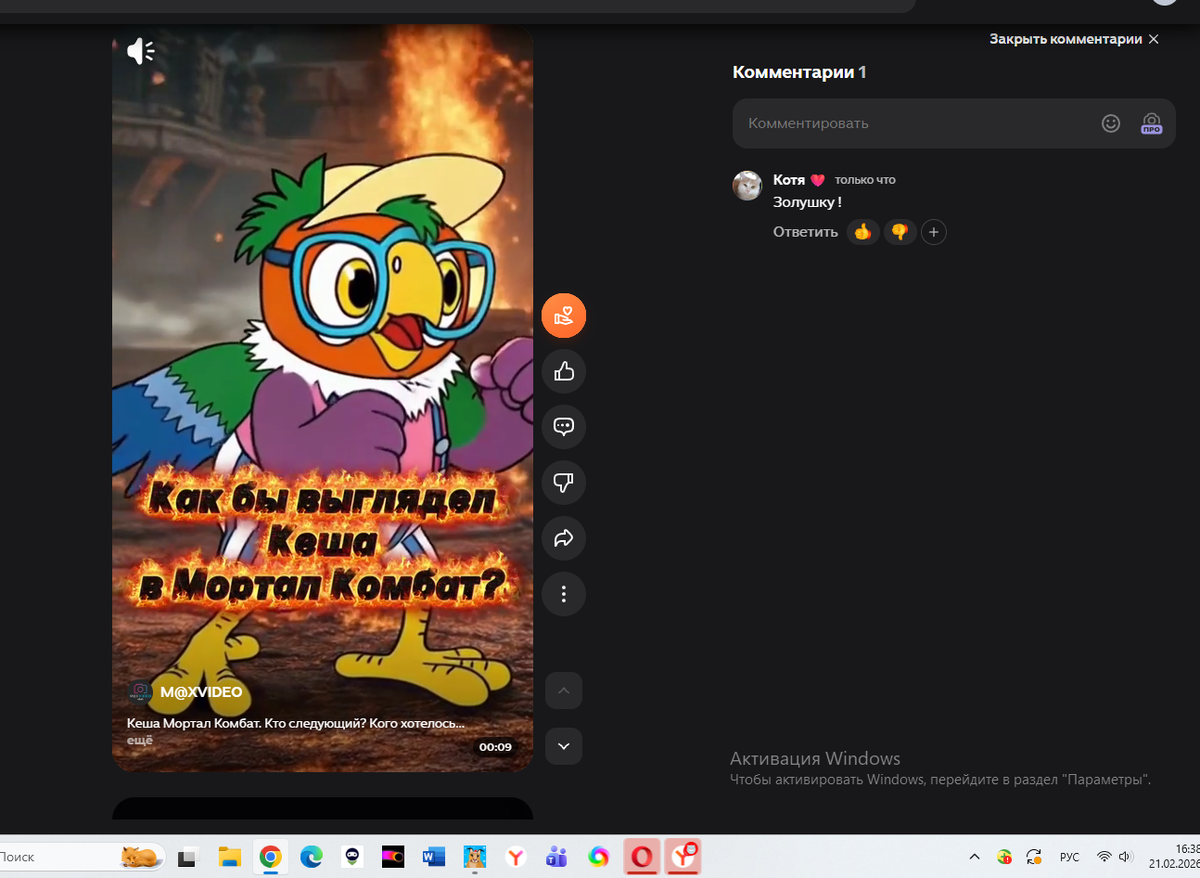The width and height of the screenshot is (1200, 878).
Task: Open the emoji picker in comment box
Action: (x=1111, y=123)
